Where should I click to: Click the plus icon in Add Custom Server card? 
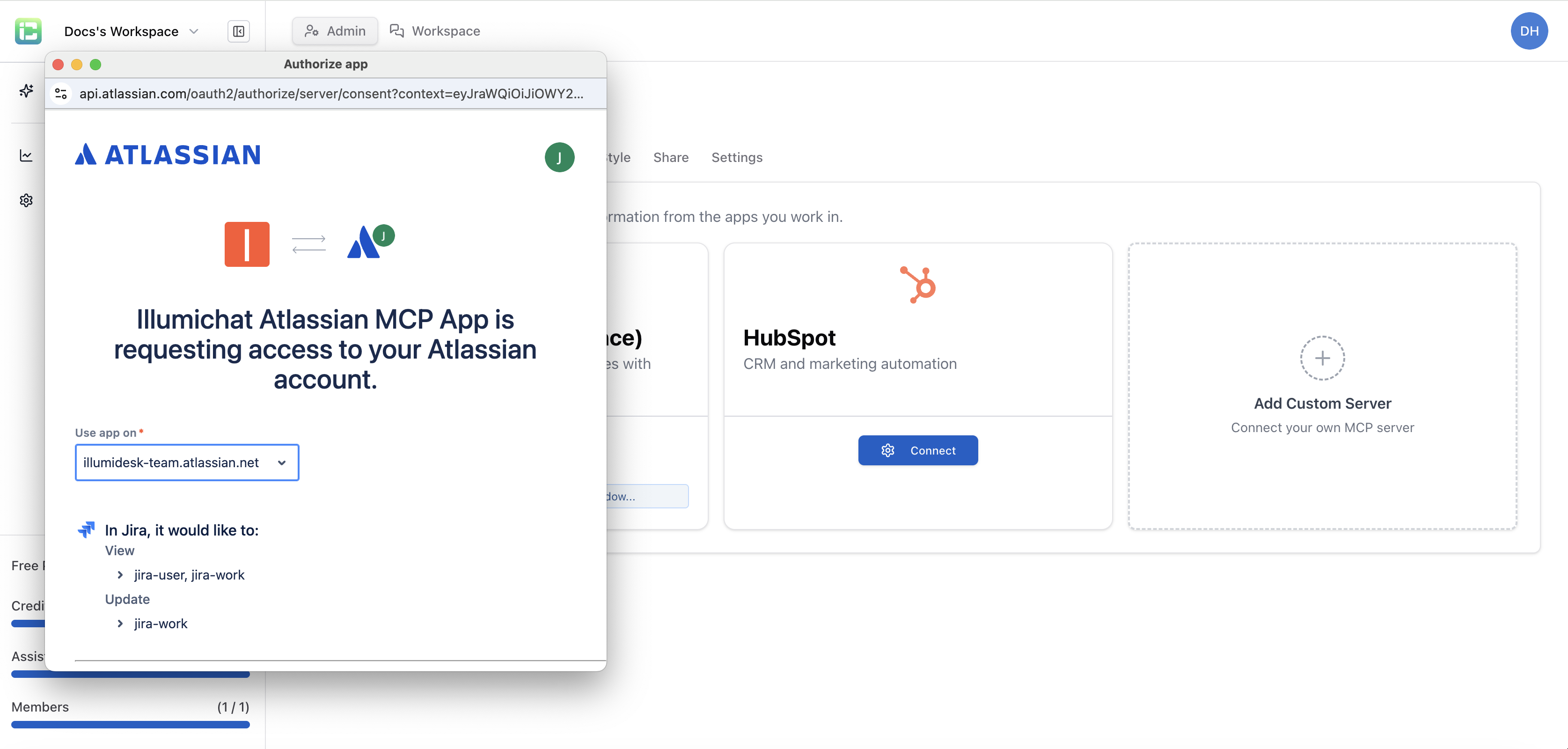(1322, 358)
